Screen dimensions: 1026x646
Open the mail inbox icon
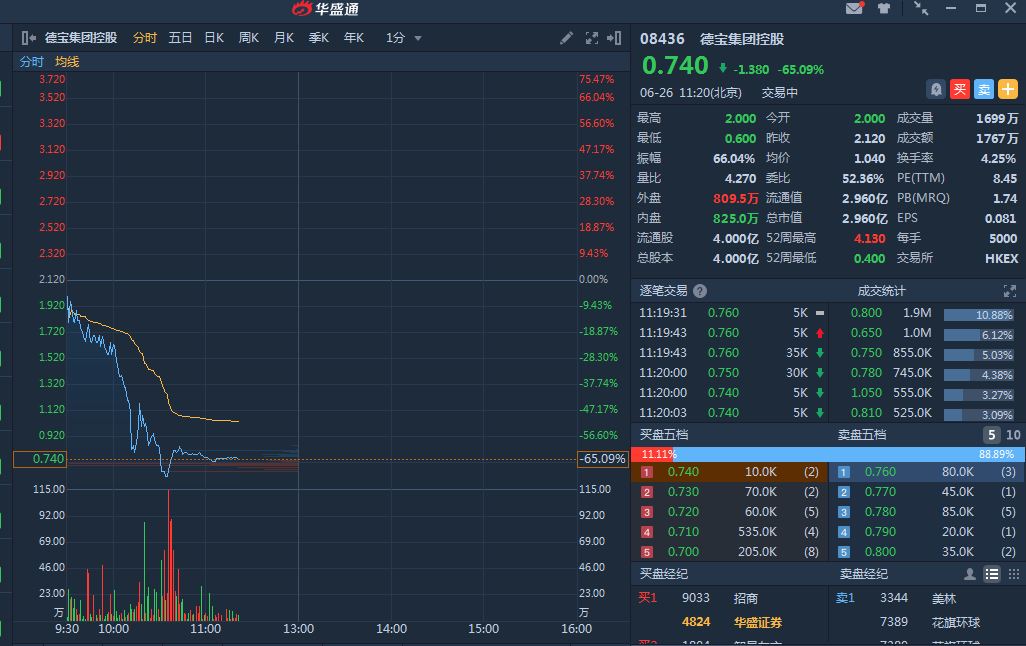854,9
